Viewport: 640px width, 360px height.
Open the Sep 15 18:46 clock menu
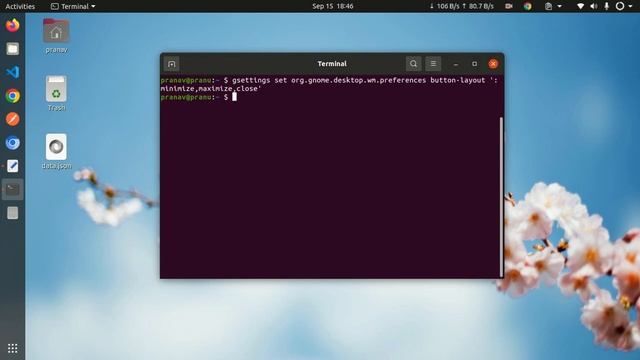tap(333, 6)
